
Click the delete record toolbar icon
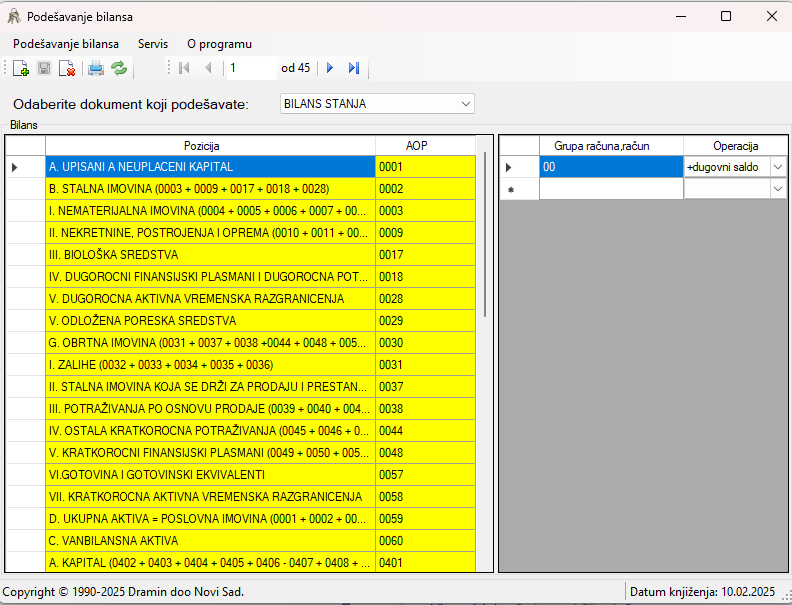tap(67, 68)
